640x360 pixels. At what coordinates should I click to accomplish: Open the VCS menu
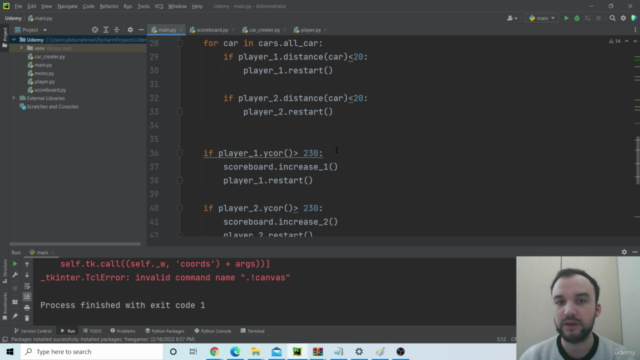pyautogui.click(x=159, y=6)
